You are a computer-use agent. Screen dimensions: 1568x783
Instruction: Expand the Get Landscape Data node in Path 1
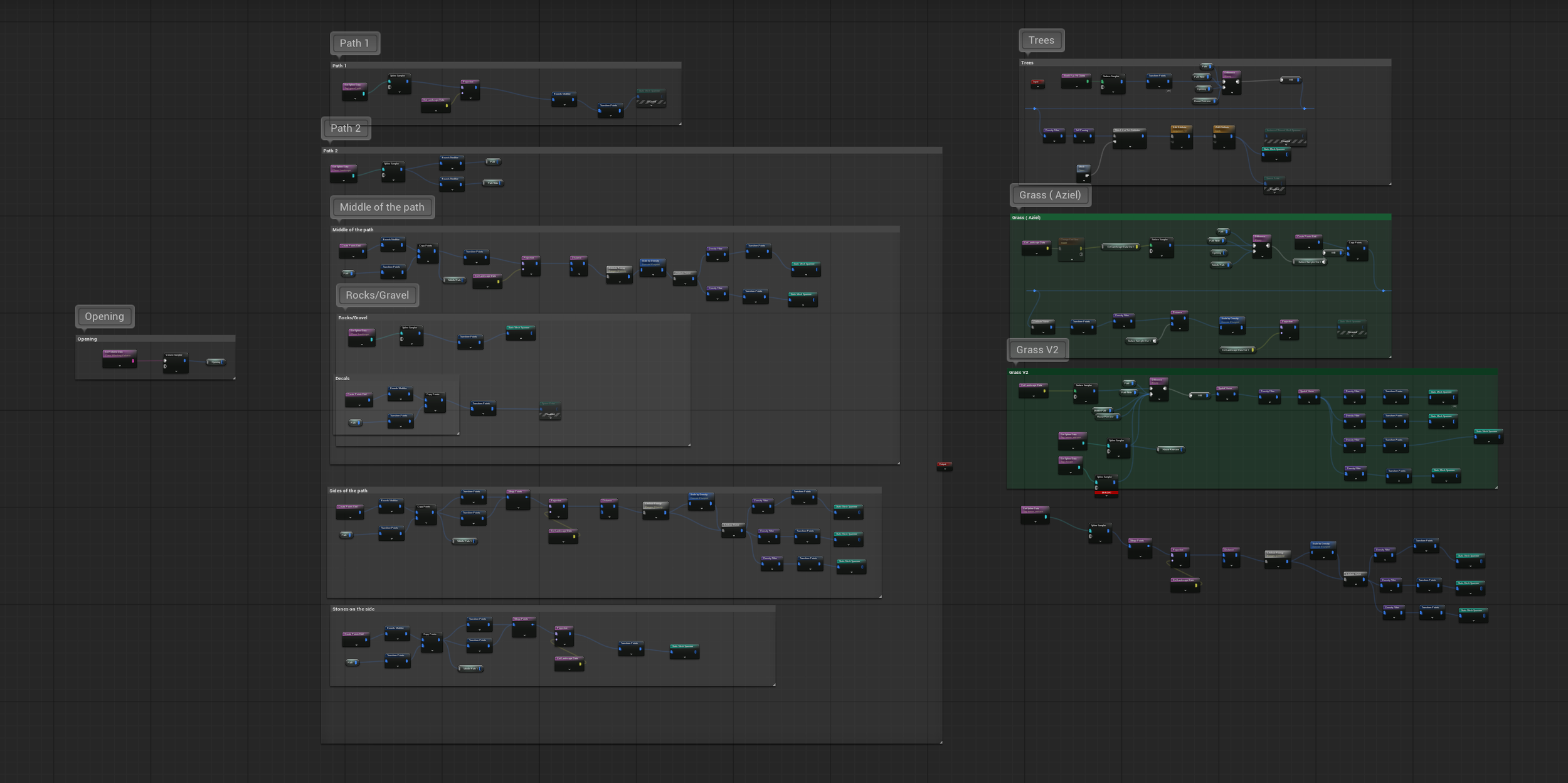pos(435,110)
